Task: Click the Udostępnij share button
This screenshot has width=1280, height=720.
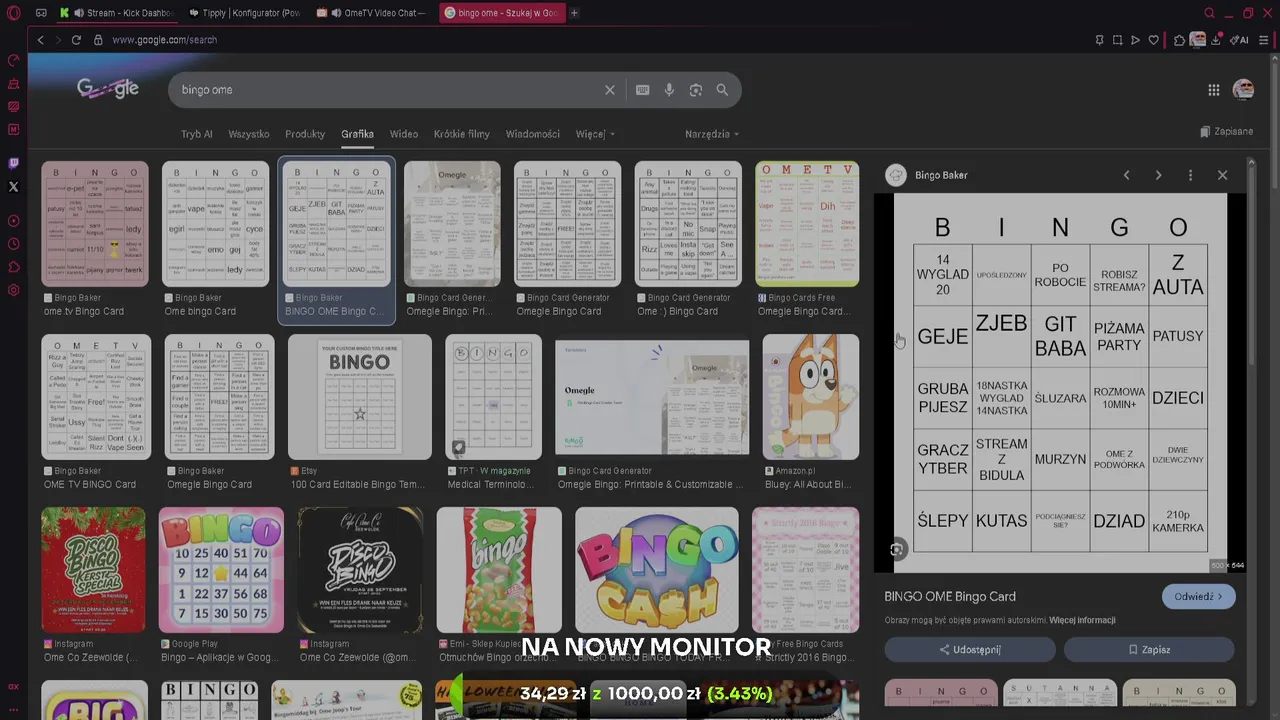Action: pos(970,650)
